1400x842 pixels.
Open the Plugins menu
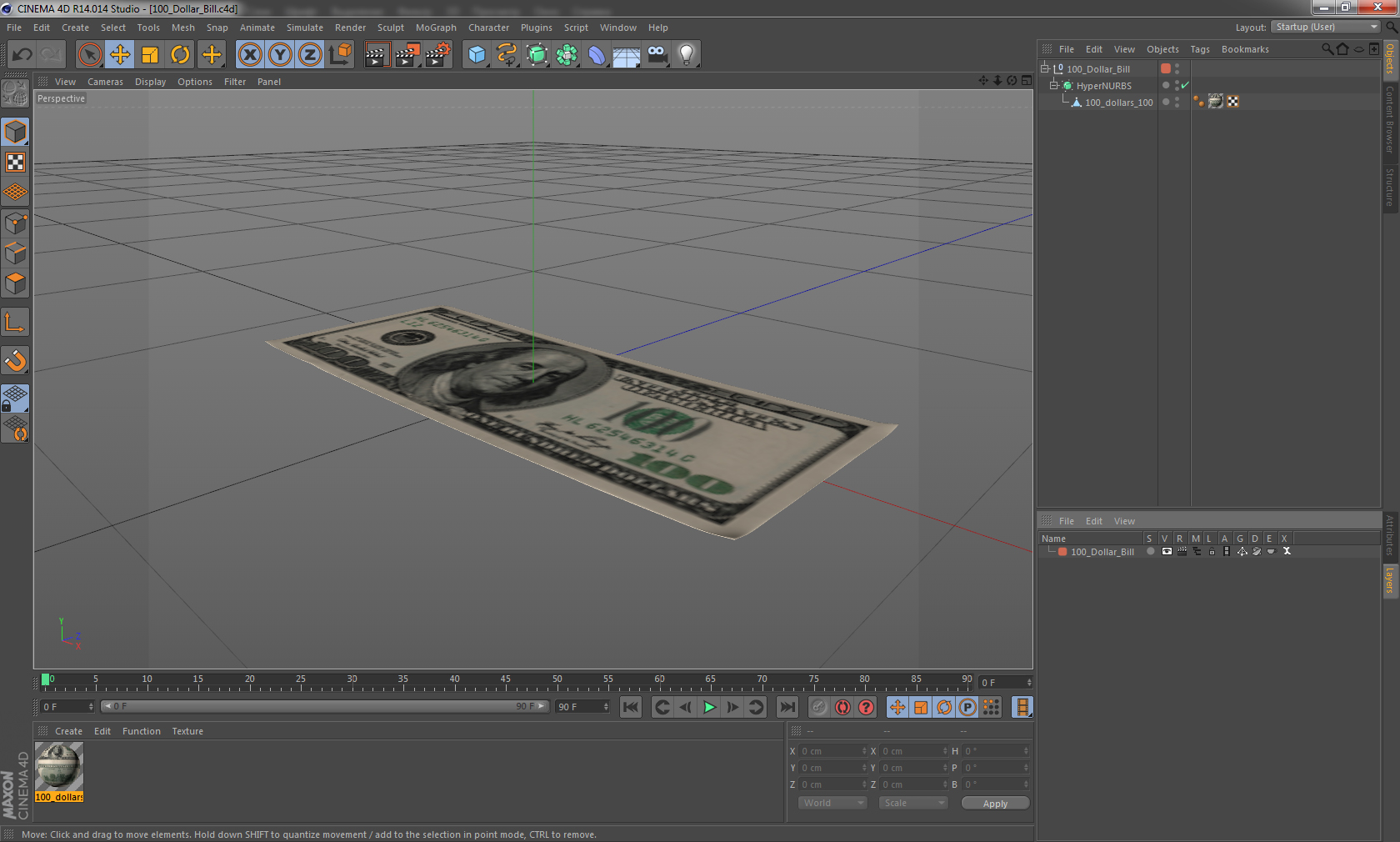point(537,28)
